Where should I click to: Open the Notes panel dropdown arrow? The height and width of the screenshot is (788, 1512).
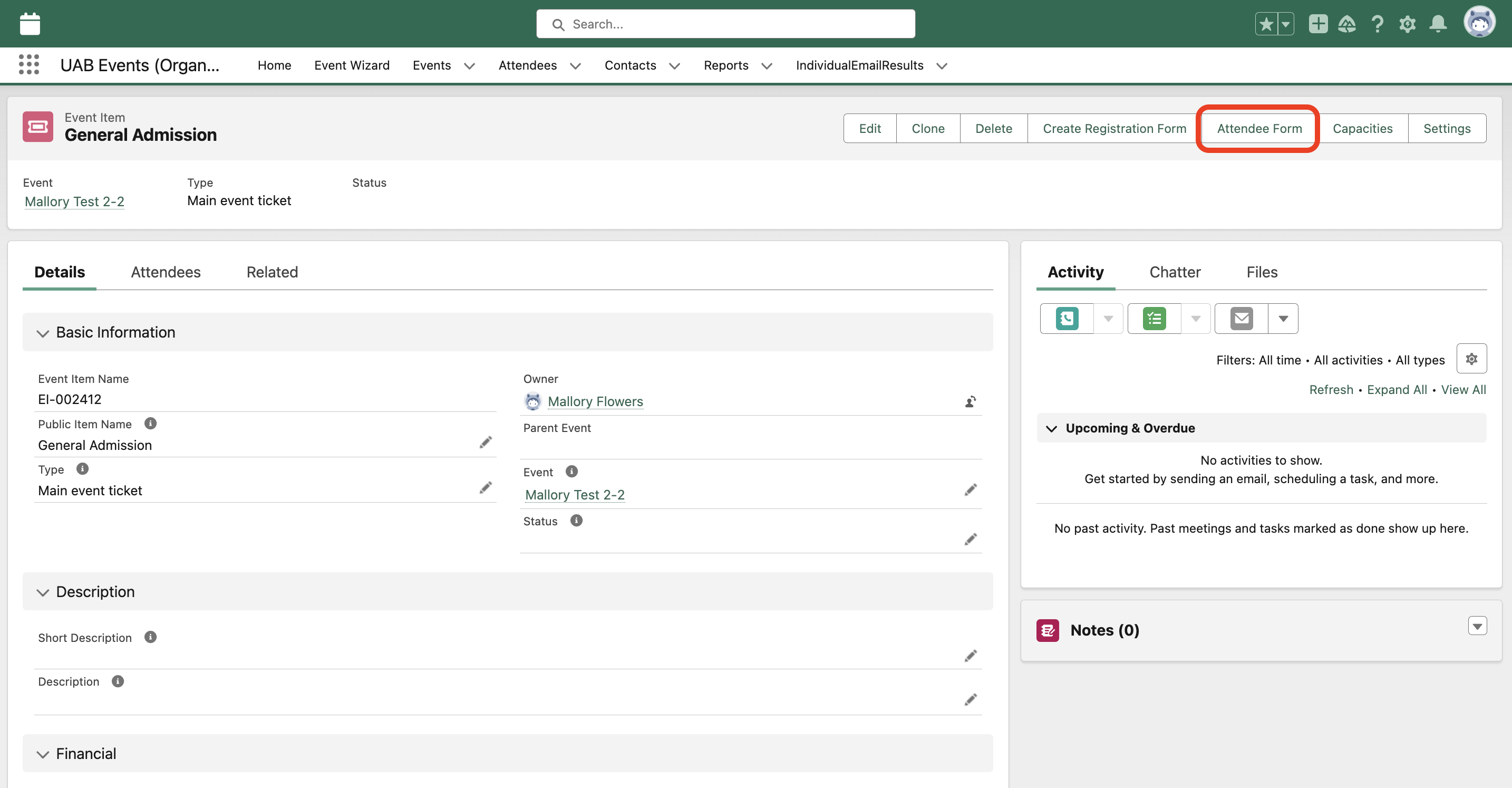1477,626
